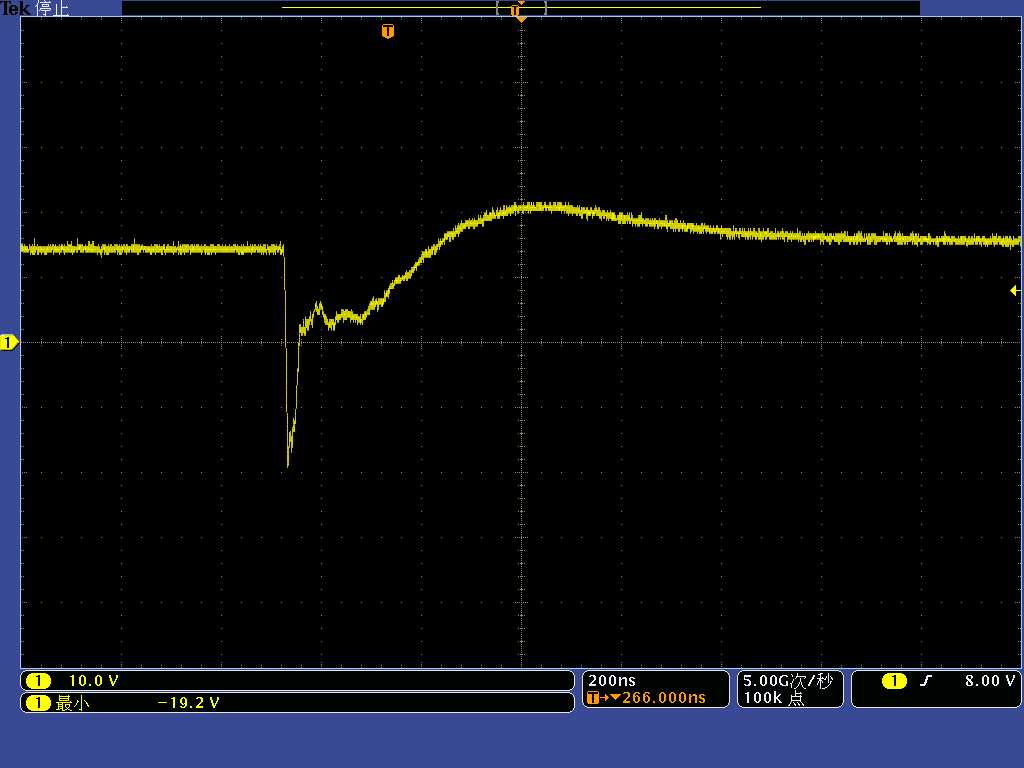Click the 最小 measurement label
Image resolution: width=1024 pixels, height=768 pixels.
click(x=72, y=703)
